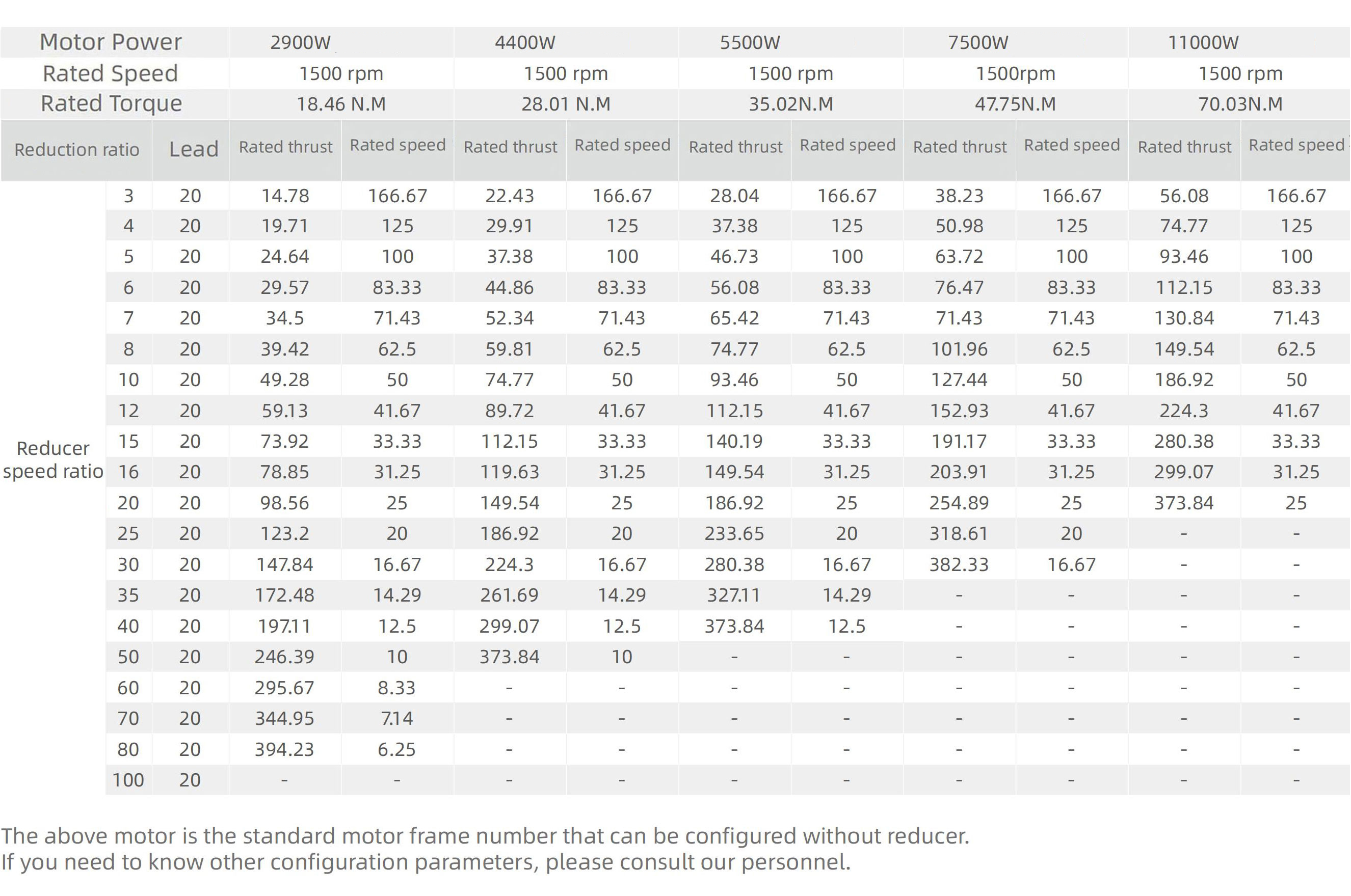Select the 14.78 rated thrust value
The image size is (1351, 896).
tap(285, 196)
